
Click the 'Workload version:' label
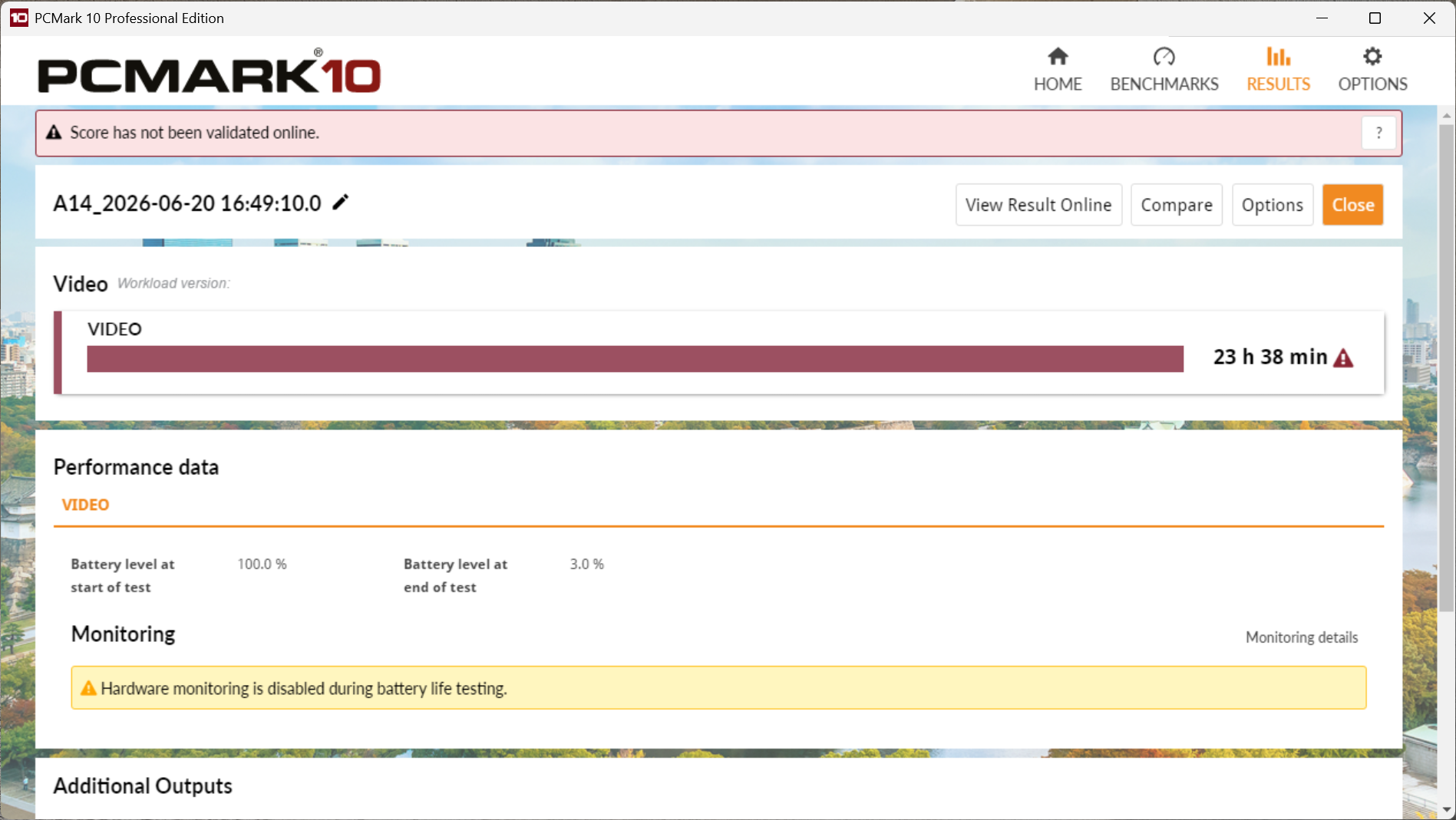[x=173, y=283]
